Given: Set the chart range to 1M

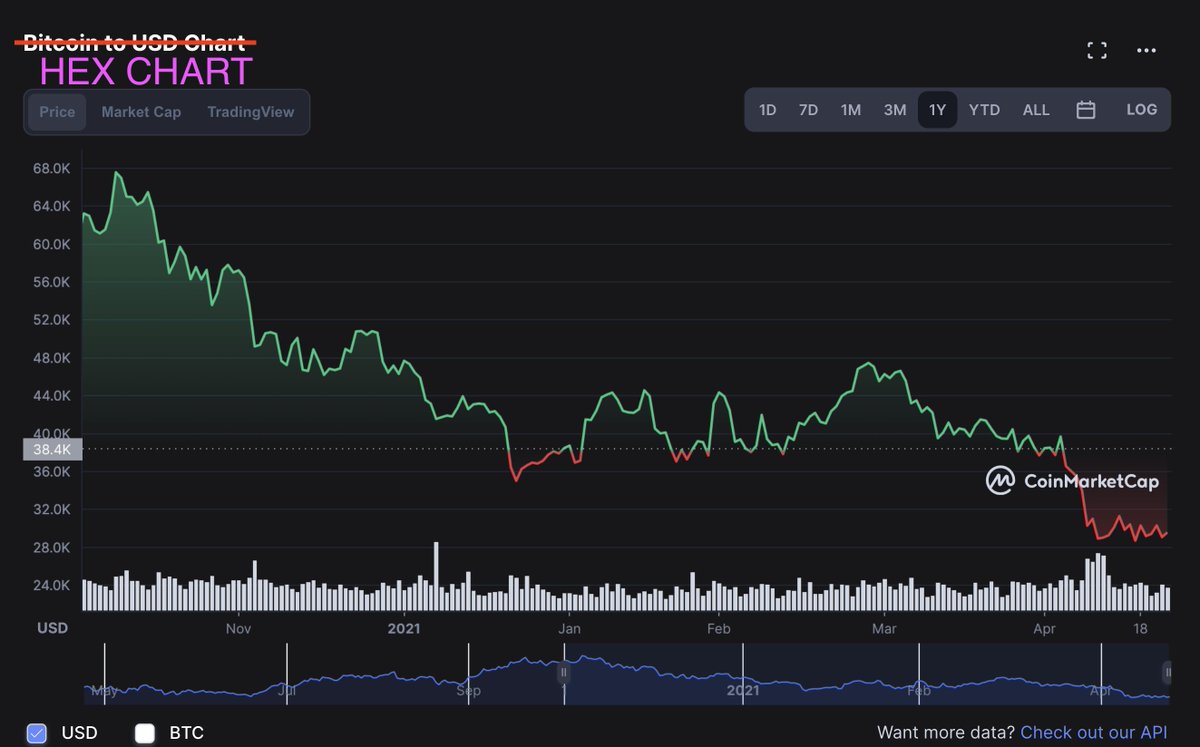Looking at the screenshot, I should click(x=850, y=110).
